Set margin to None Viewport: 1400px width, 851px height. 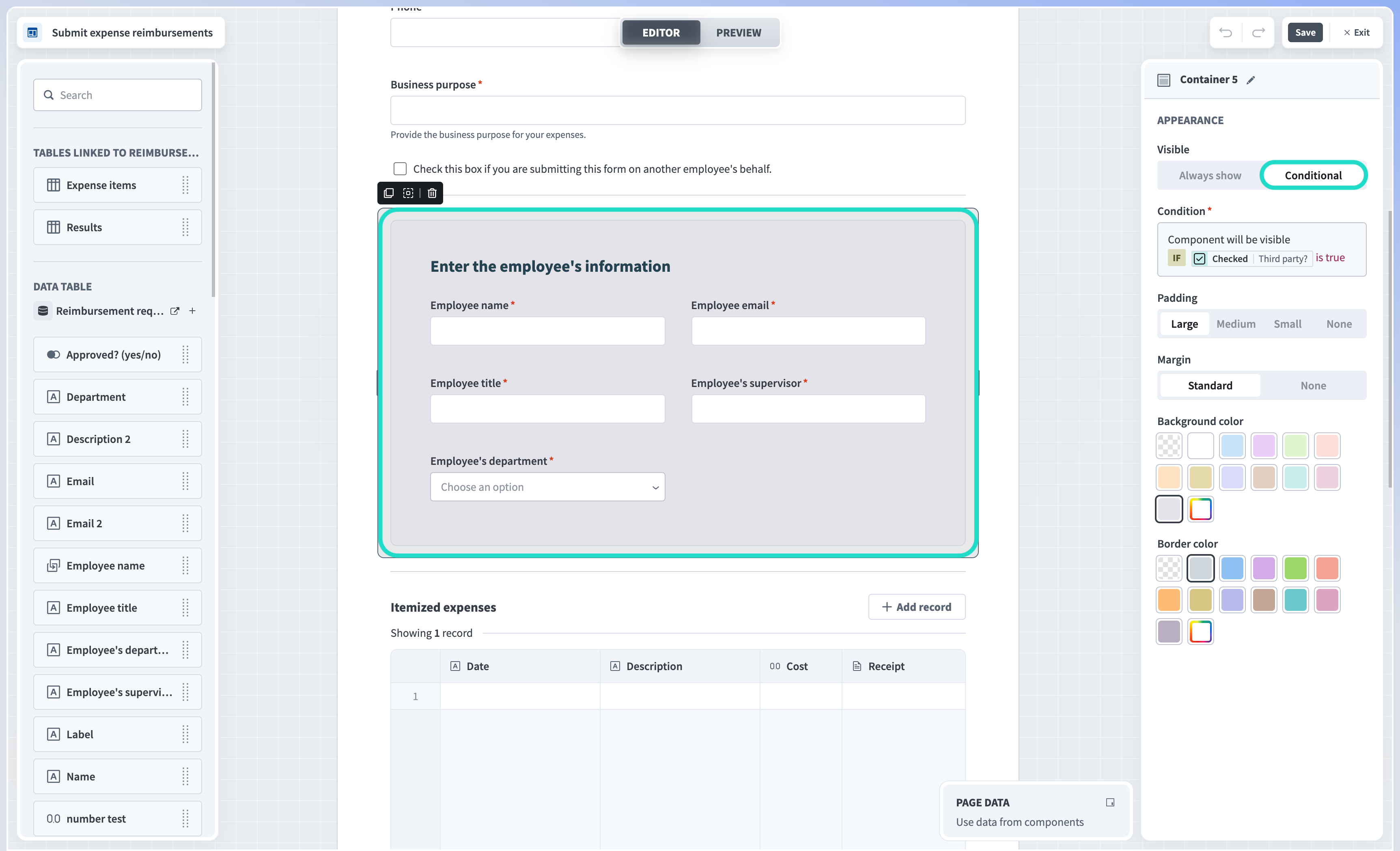click(1313, 386)
